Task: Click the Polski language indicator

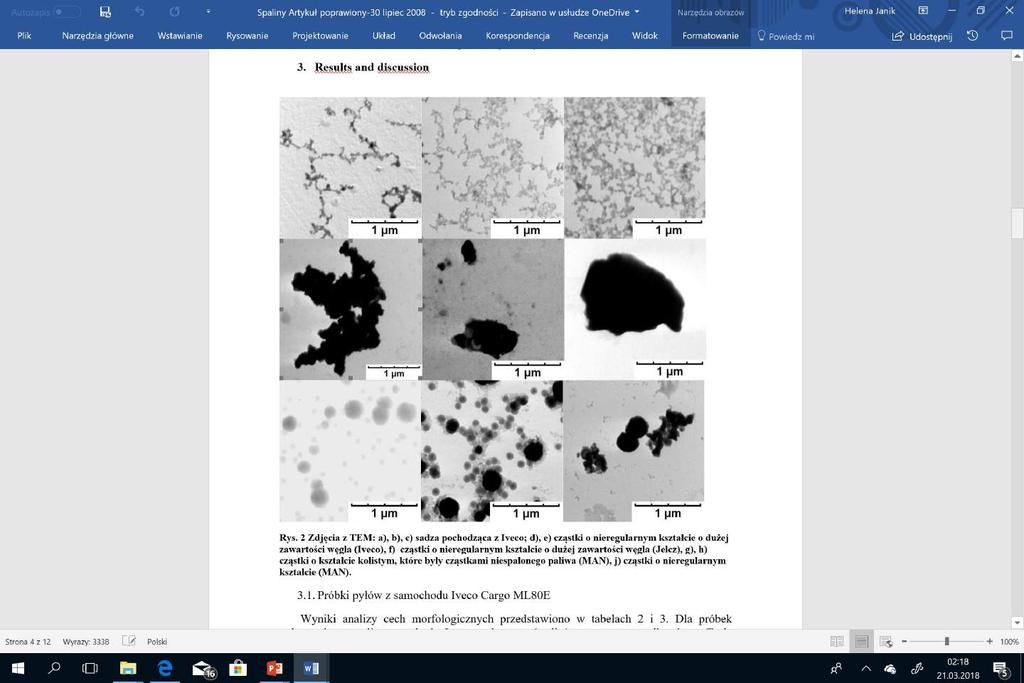Action: click(x=157, y=642)
